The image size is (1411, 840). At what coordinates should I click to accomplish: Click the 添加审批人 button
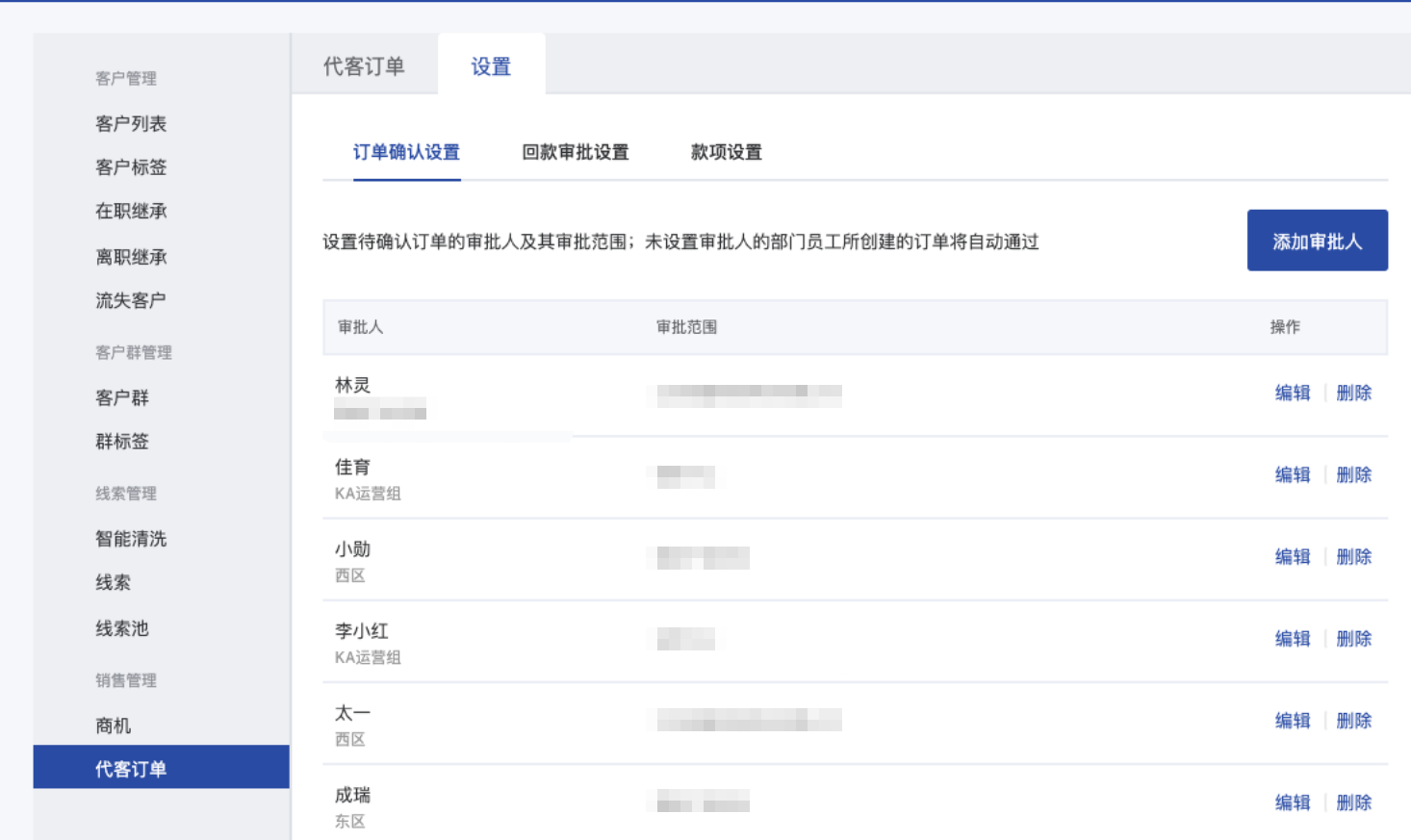tap(1318, 241)
